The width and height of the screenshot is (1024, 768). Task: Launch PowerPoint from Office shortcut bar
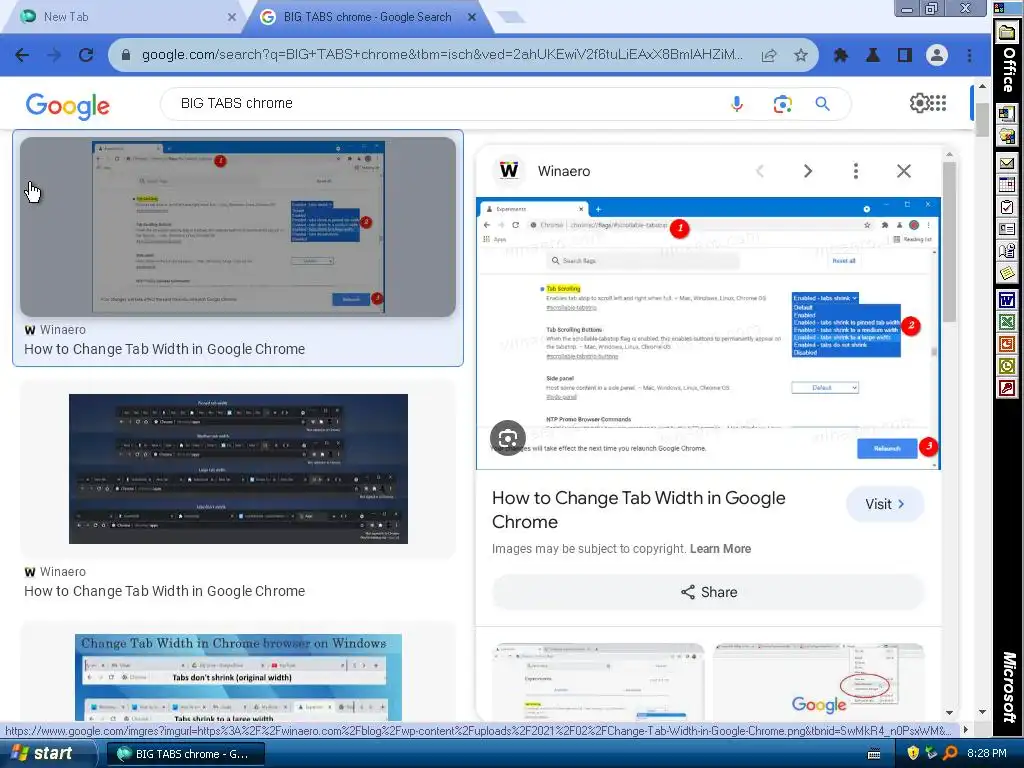coord(1007,344)
